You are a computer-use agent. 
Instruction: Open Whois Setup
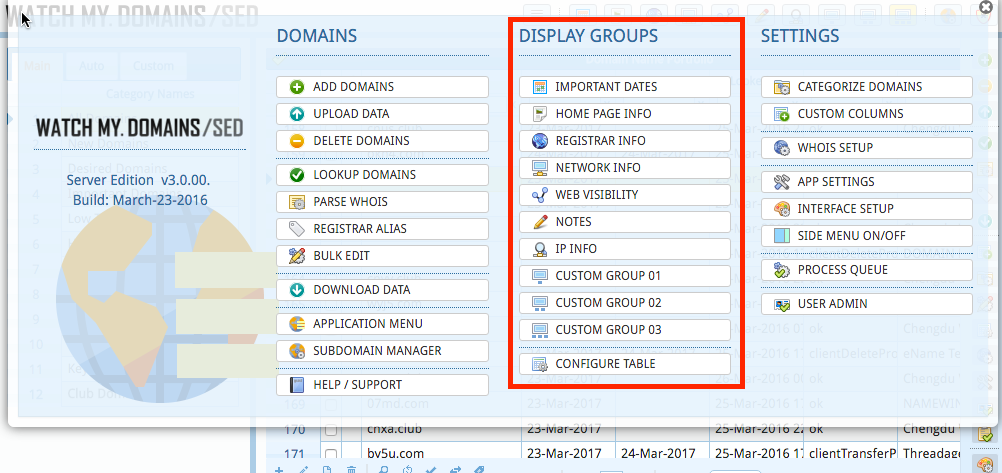[867, 148]
